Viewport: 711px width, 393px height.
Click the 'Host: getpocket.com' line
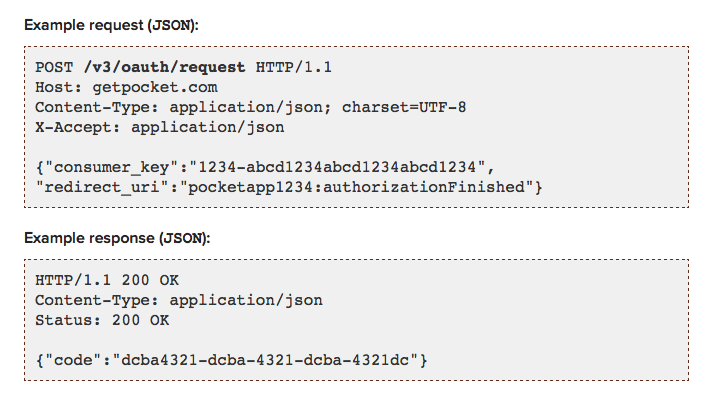pos(127,87)
